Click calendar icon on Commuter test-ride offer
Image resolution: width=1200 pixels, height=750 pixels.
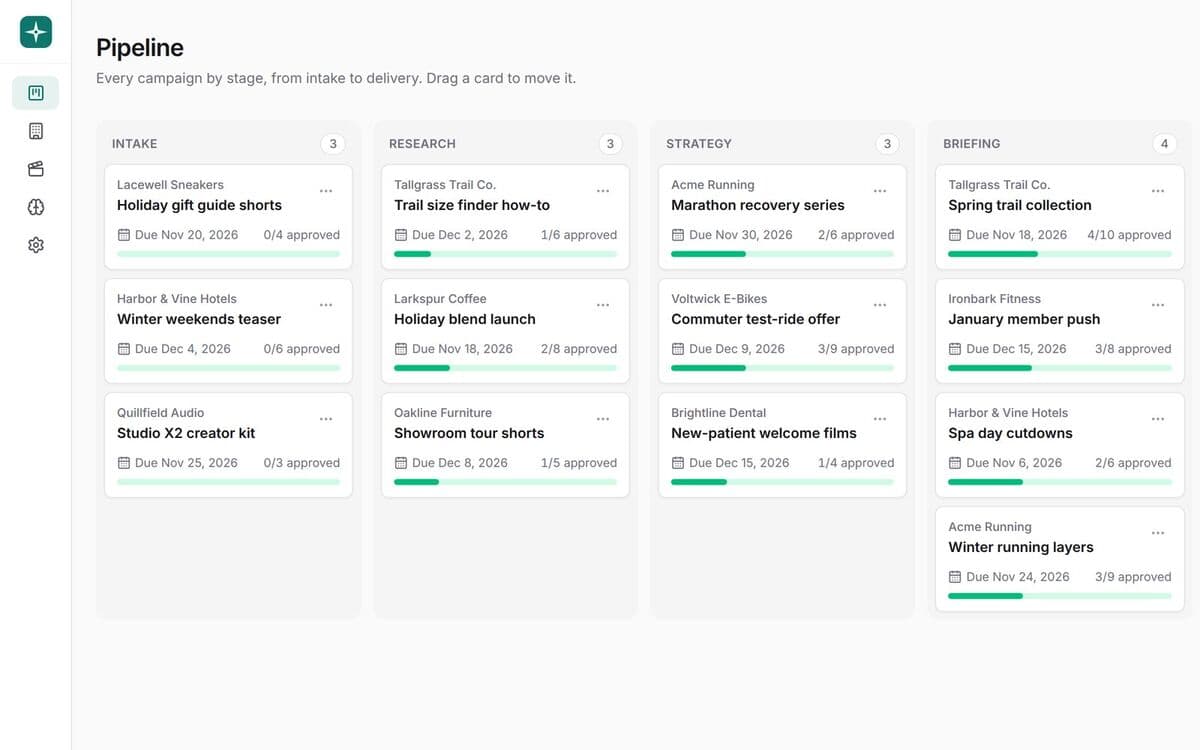pyautogui.click(x=678, y=349)
